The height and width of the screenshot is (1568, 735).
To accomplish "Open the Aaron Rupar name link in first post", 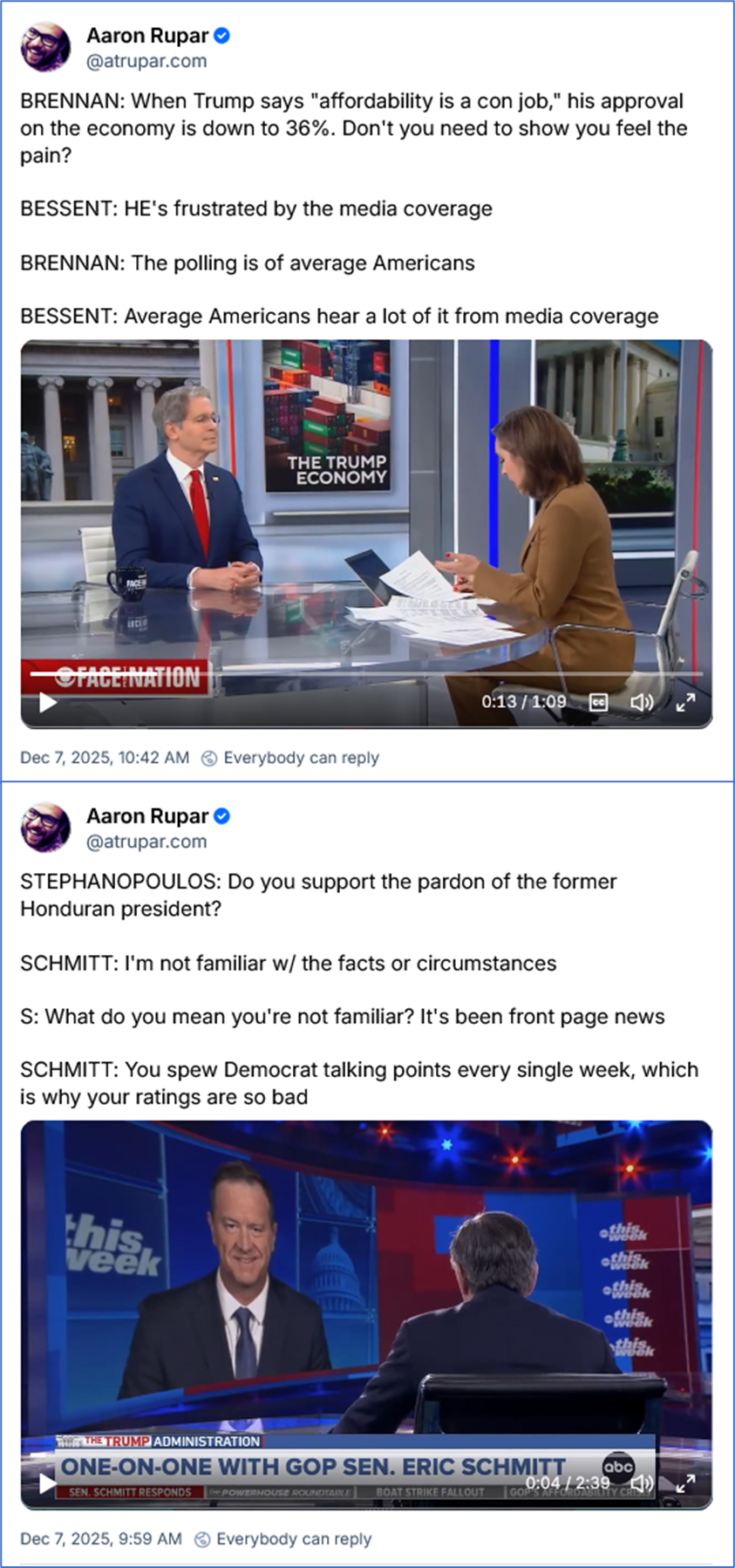I will coord(147,36).
